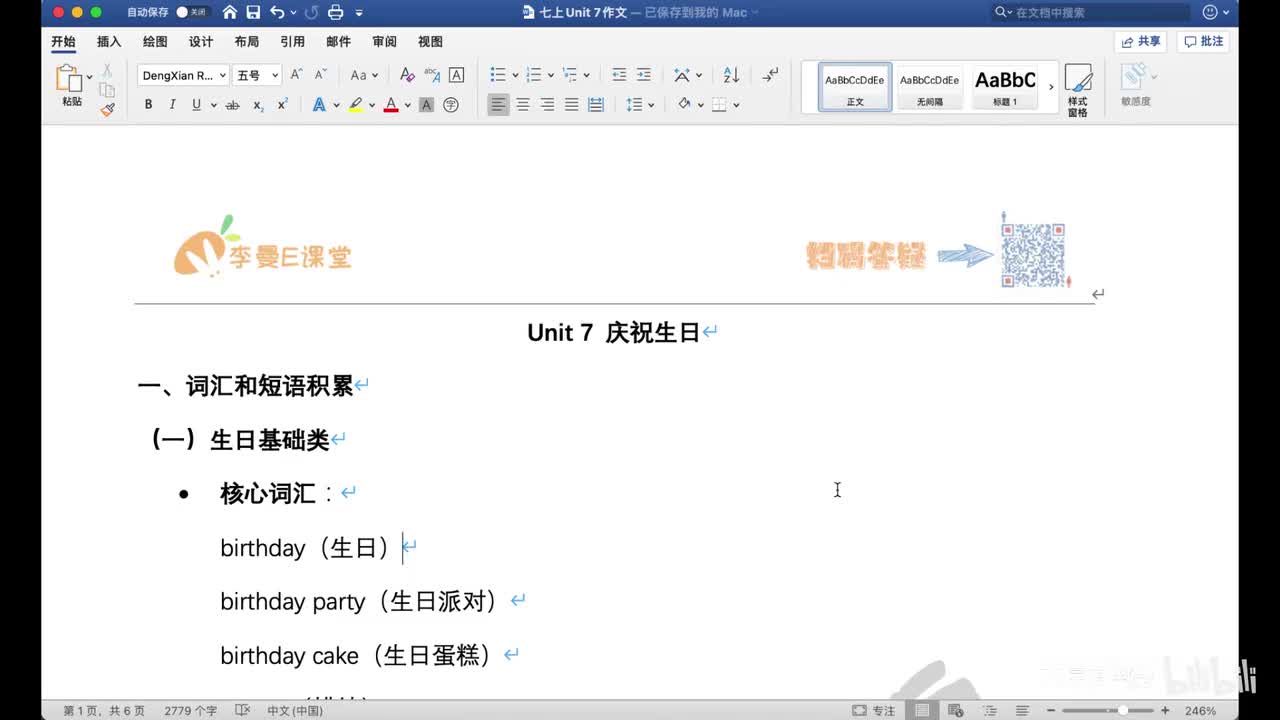Decrease font size with the smaller A
The width and height of the screenshot is (1280, 720).
(x=320, y=75)
